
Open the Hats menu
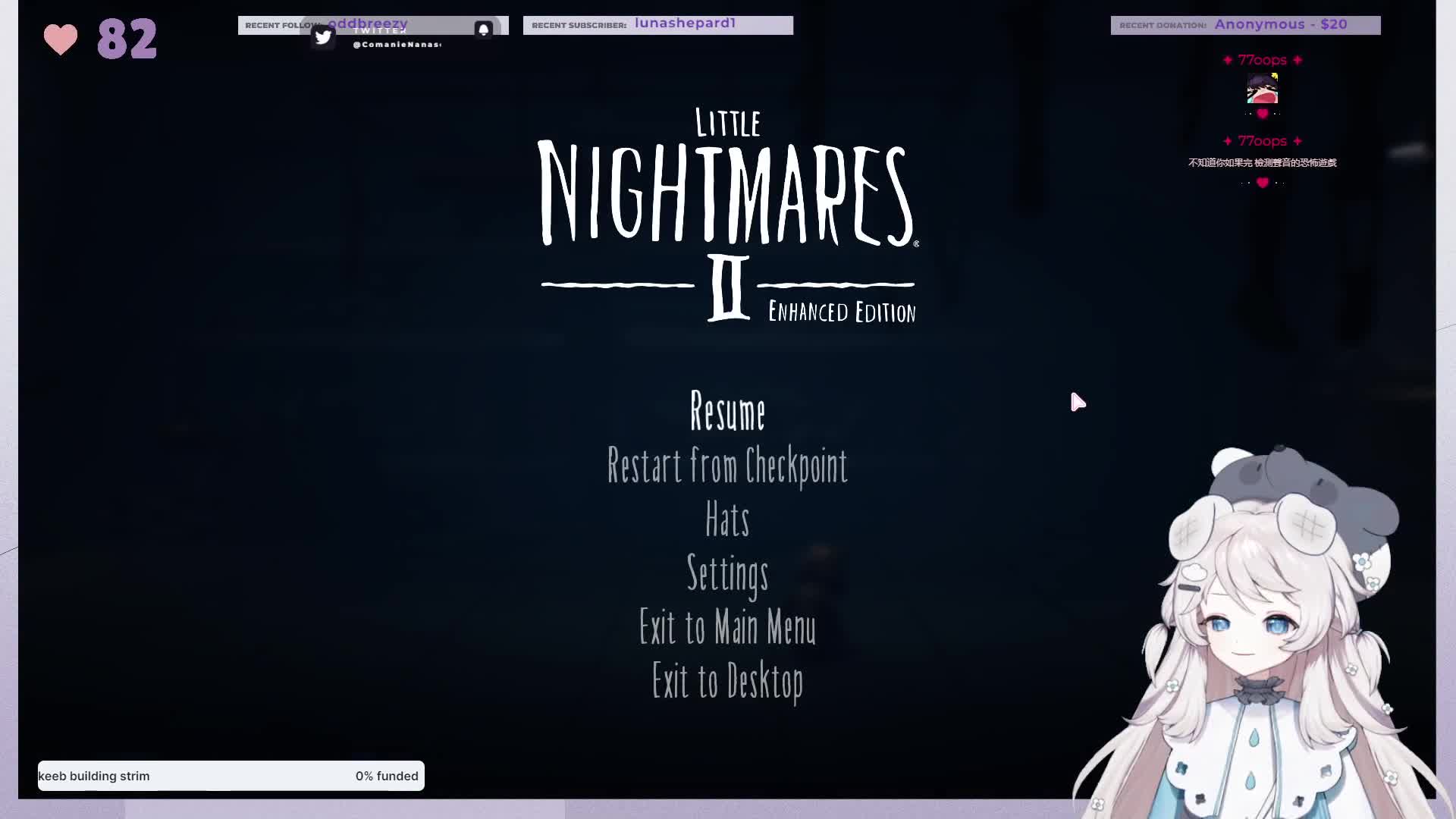[727, 519]
